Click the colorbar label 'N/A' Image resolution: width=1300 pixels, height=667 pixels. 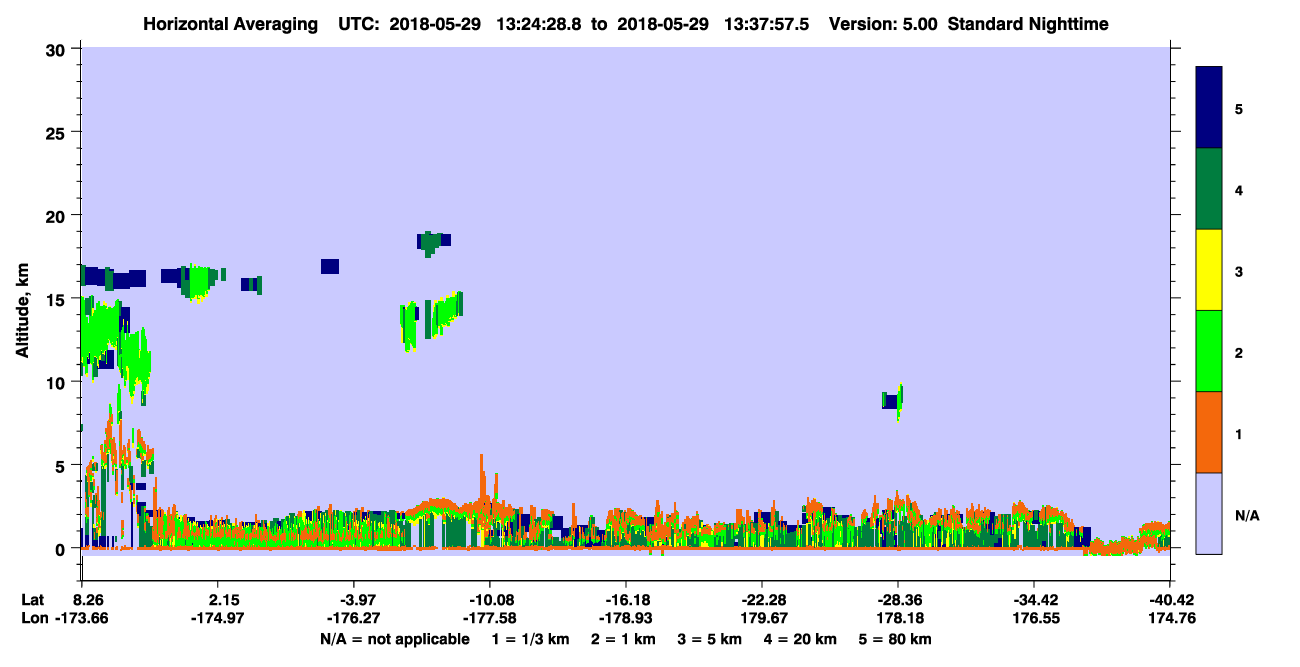pos(1248,516)
